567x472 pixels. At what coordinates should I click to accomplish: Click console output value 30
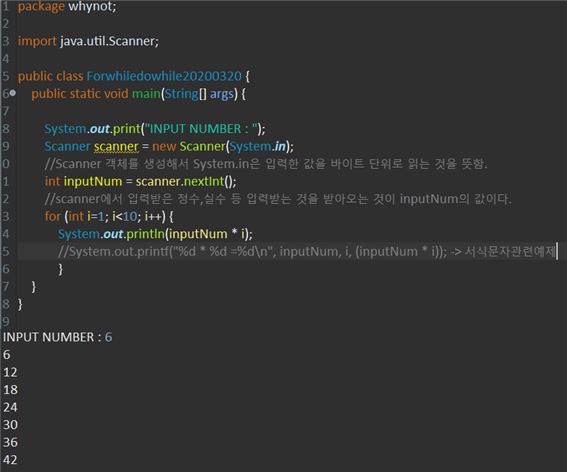tap(10, 425)
